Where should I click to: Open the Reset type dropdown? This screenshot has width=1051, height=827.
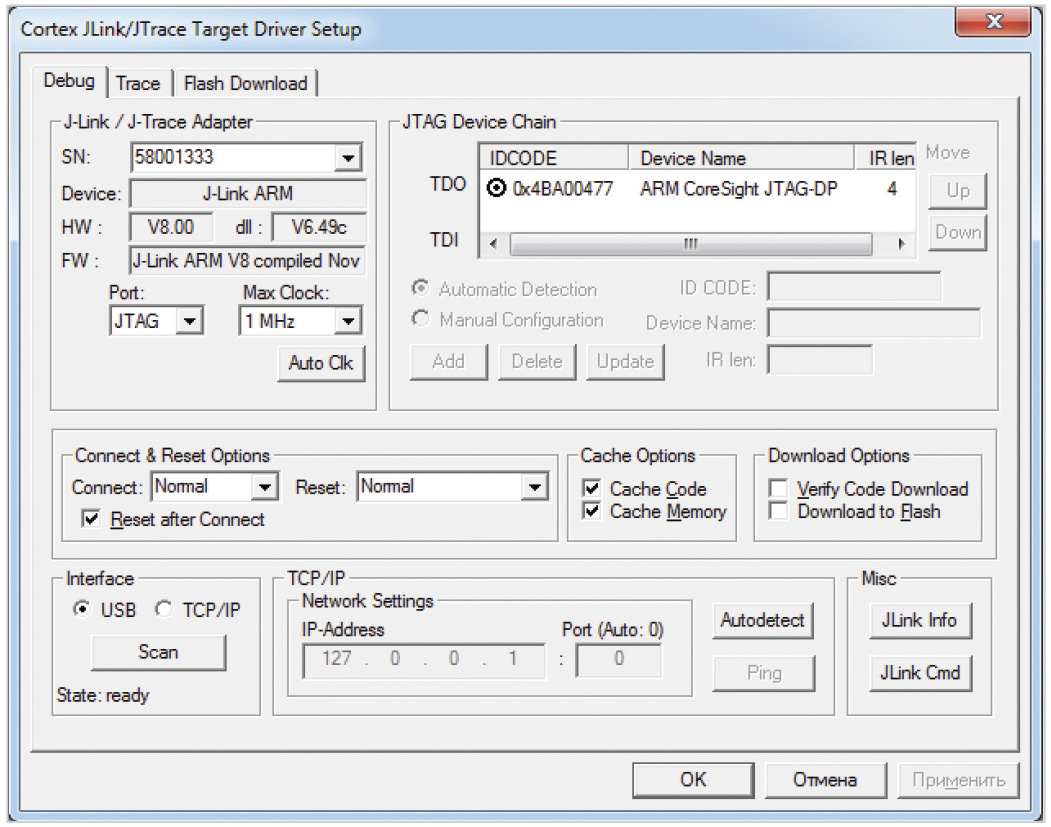[535, 487]
